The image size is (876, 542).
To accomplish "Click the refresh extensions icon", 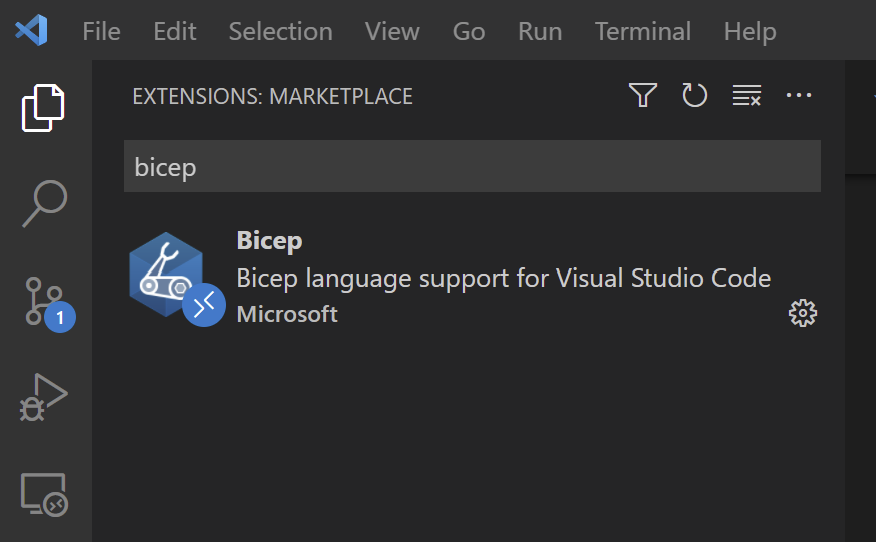I will pyautogui.click(x=694, y=96).
